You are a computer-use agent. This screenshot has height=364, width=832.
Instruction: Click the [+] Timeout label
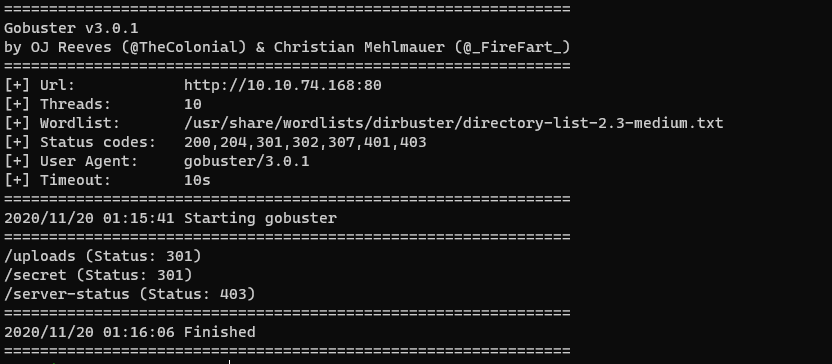(58, 180)
